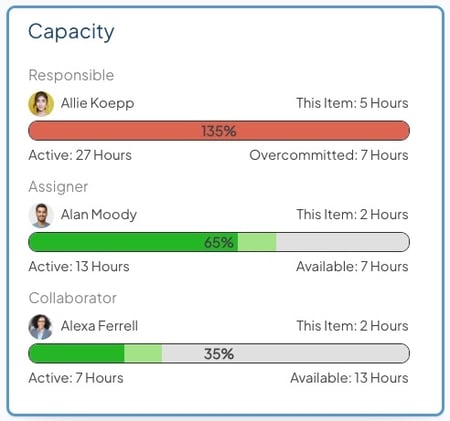Select the Alexa Ferrell name label
Viewport: 450px width, 421px height.
99,326
